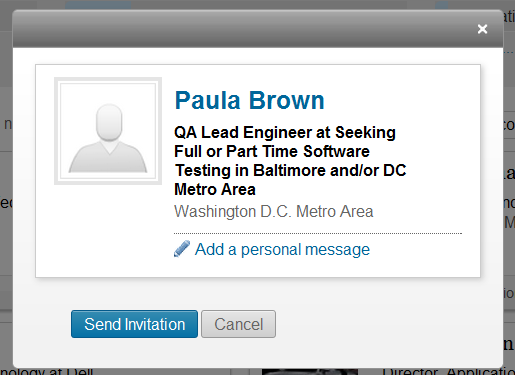515x375 pixels.
Task: Click the Metro Area headline line
Action: click(215, 189)
